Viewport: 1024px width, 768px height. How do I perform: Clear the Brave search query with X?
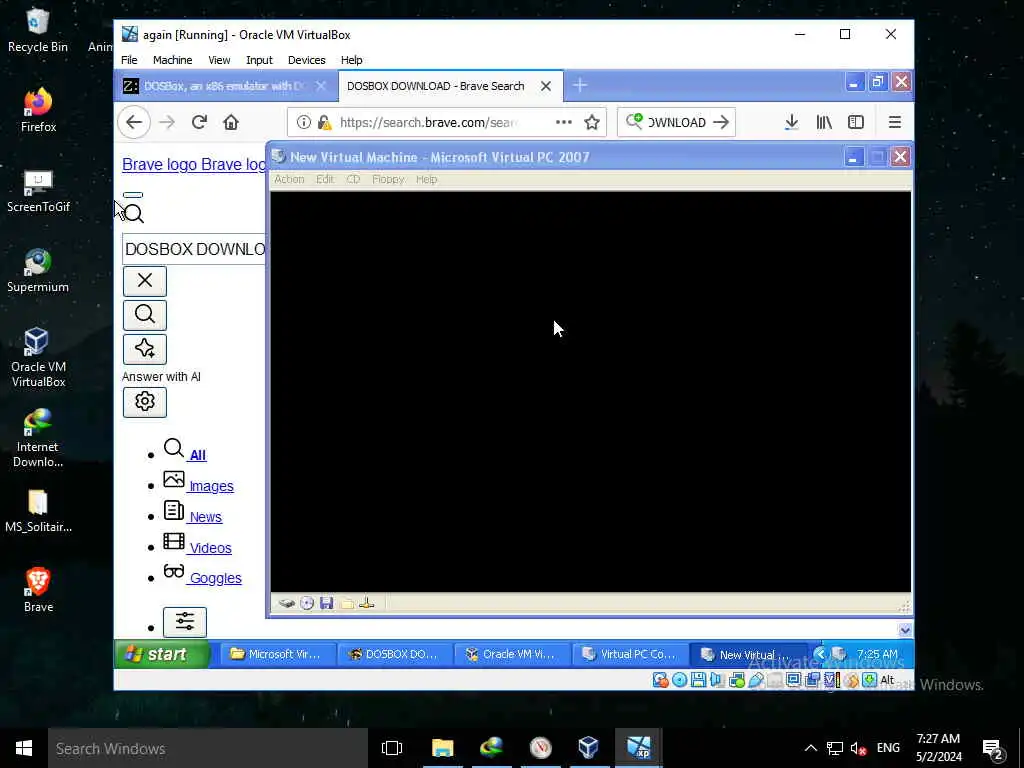coord(145,281)
